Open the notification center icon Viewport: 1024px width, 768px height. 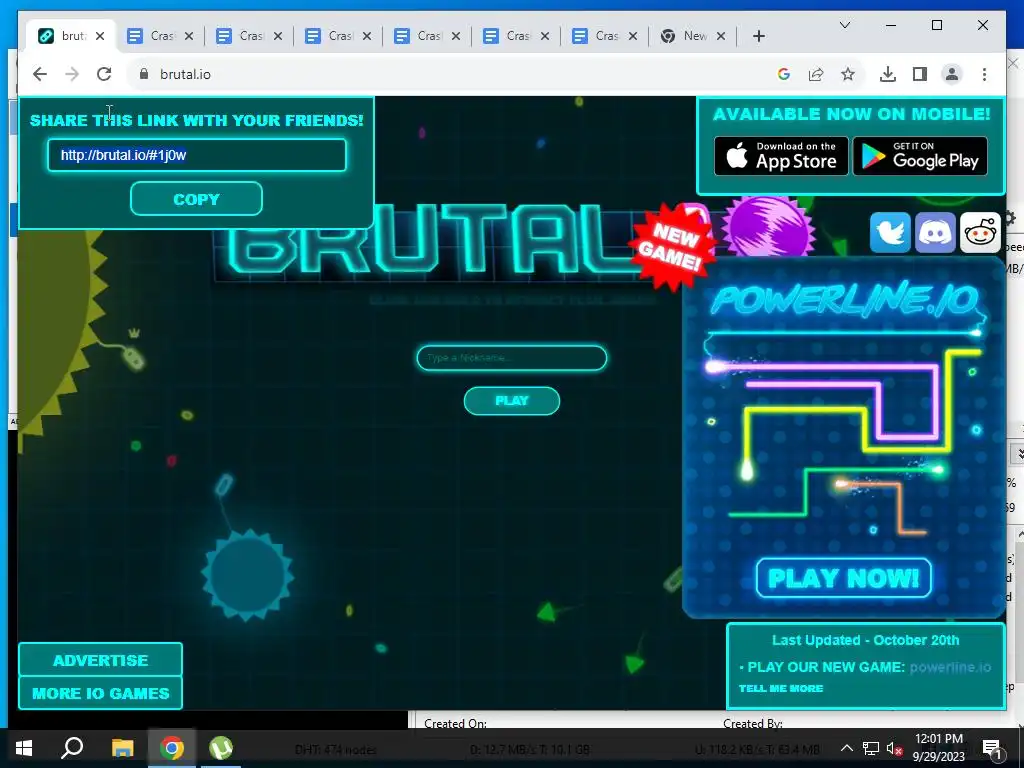[x=993, y=749]
